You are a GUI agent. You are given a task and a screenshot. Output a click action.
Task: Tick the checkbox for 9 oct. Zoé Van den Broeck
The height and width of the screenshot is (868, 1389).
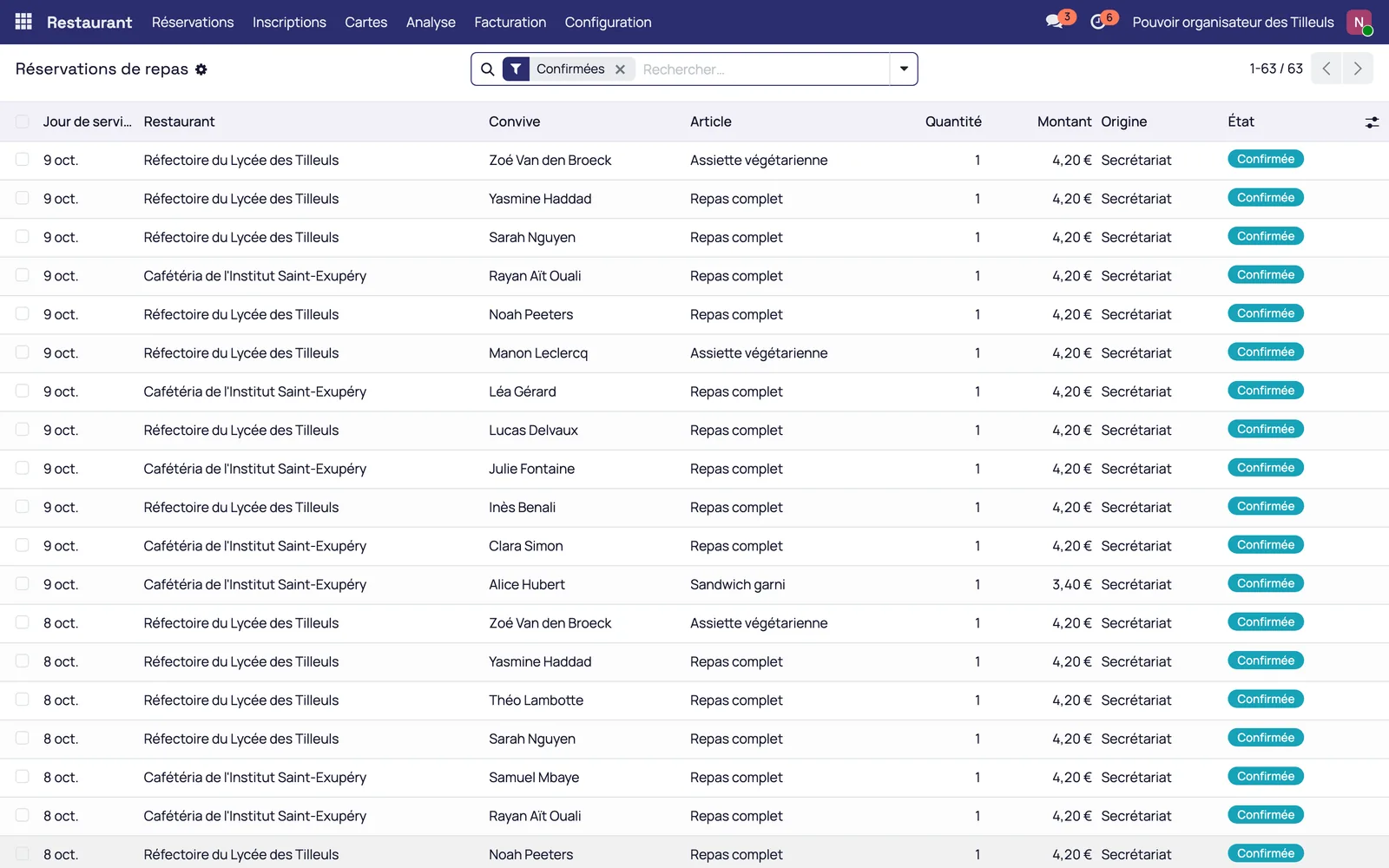tap(23, 160)
